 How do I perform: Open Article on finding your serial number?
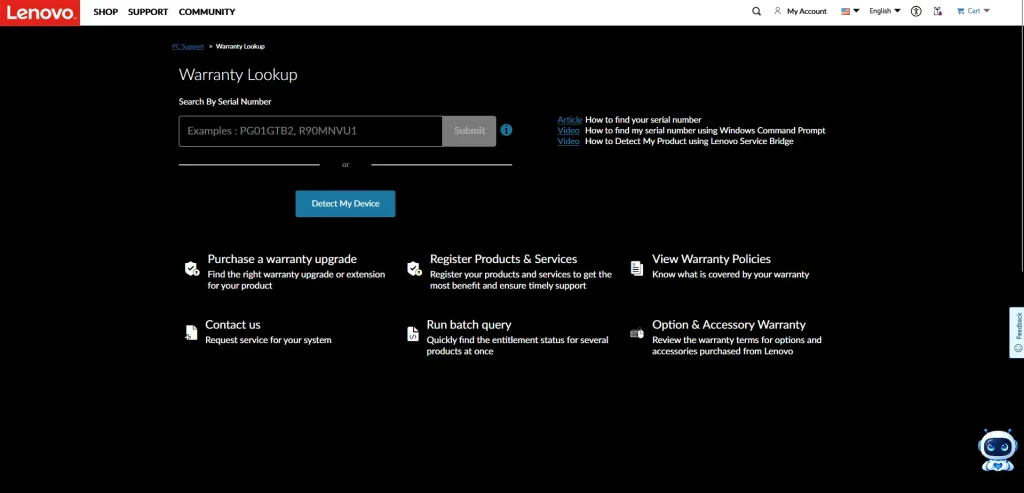pyautogui.click(x=569, y=119)
